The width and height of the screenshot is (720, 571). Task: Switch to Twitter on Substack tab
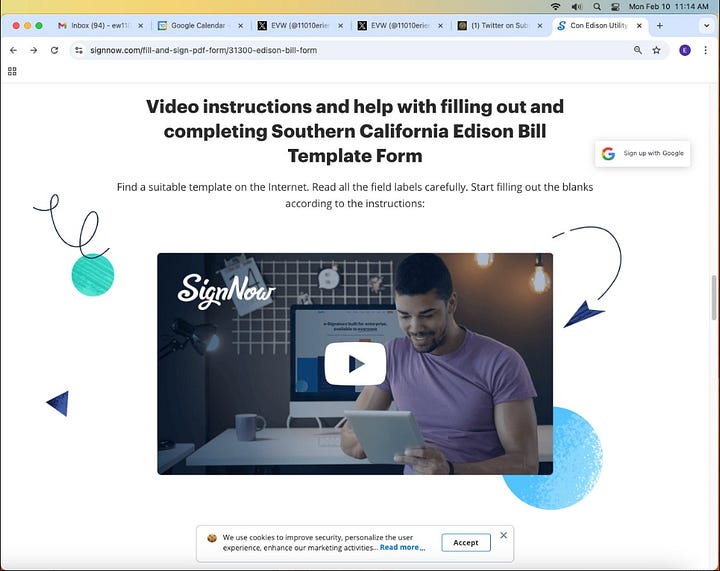point(501,26)
